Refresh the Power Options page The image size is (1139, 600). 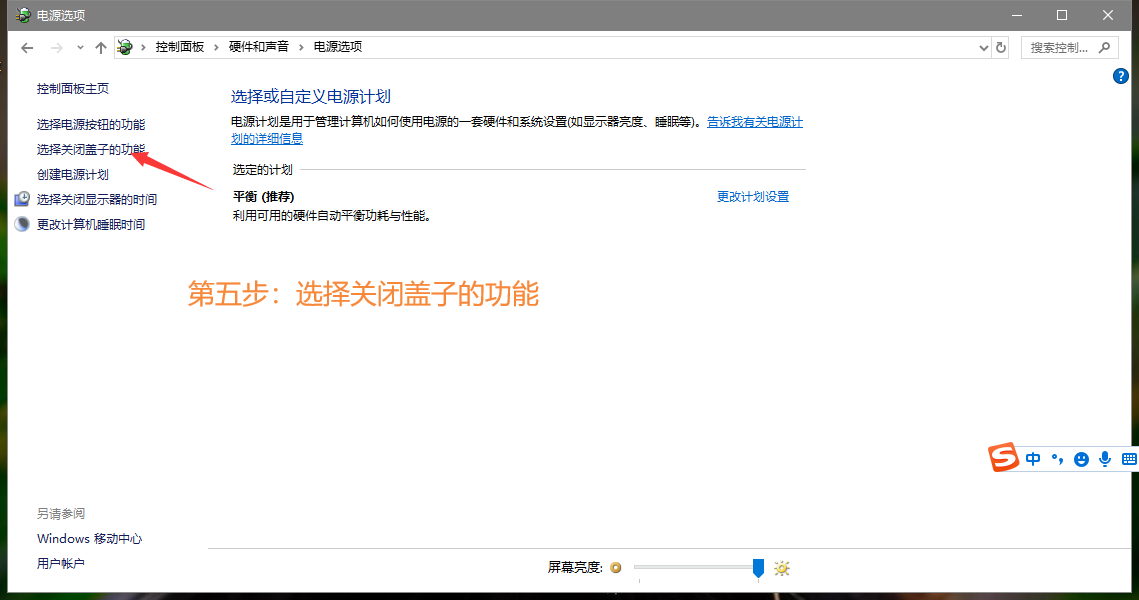(x=1001, y=47)
